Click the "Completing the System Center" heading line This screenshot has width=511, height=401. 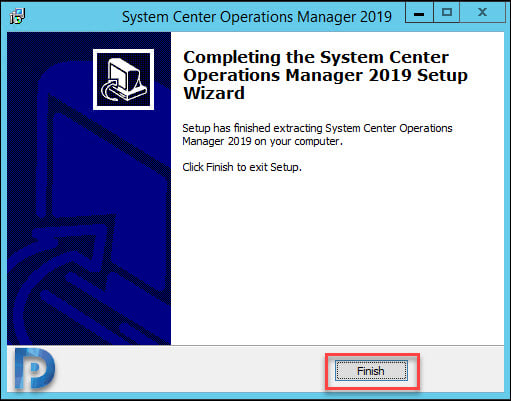point(316,57)
